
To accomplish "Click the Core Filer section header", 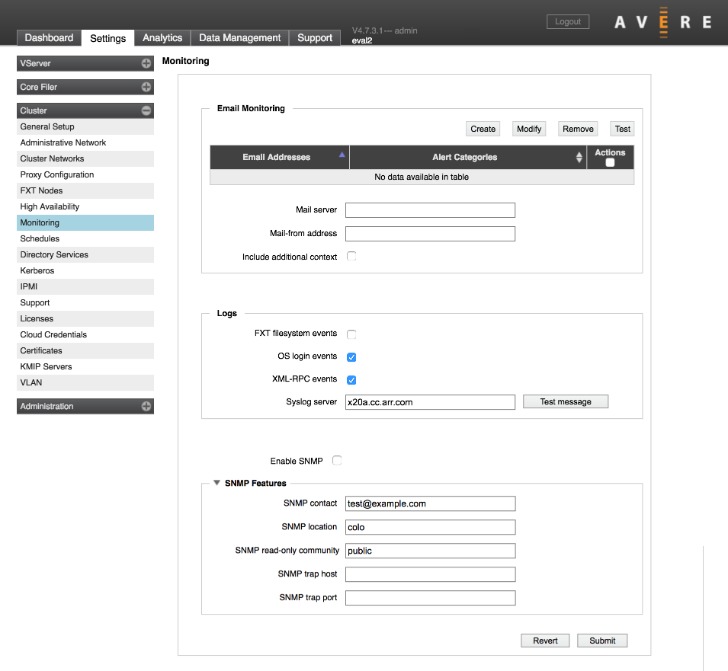I will [85, 87].
